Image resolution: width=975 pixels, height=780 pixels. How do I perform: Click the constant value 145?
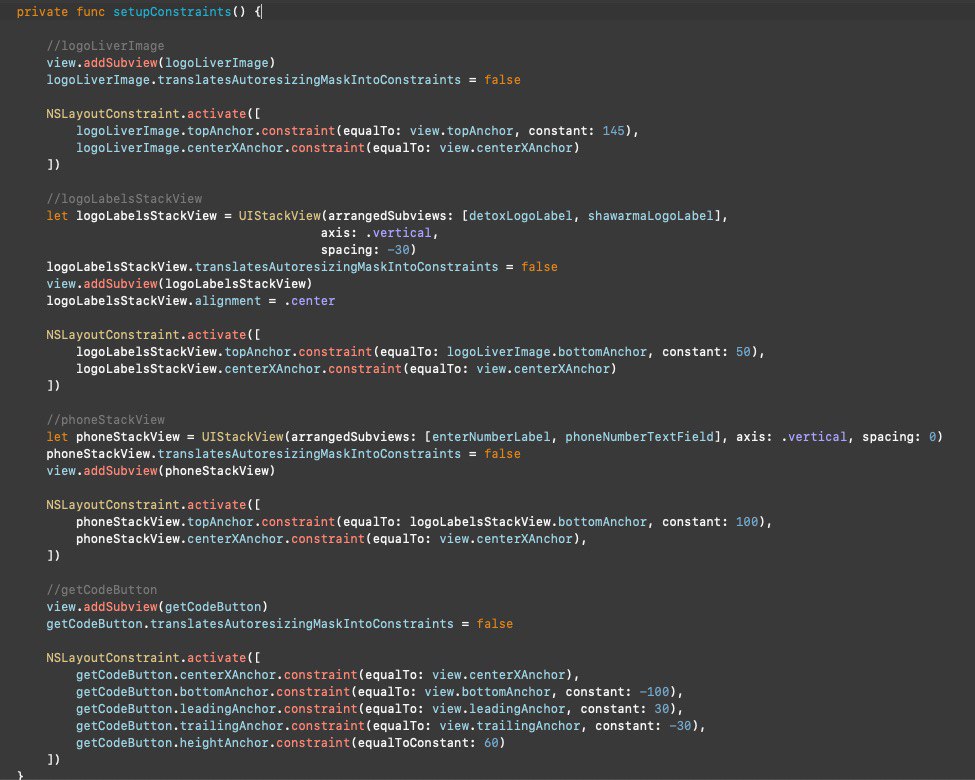[613, 131]
